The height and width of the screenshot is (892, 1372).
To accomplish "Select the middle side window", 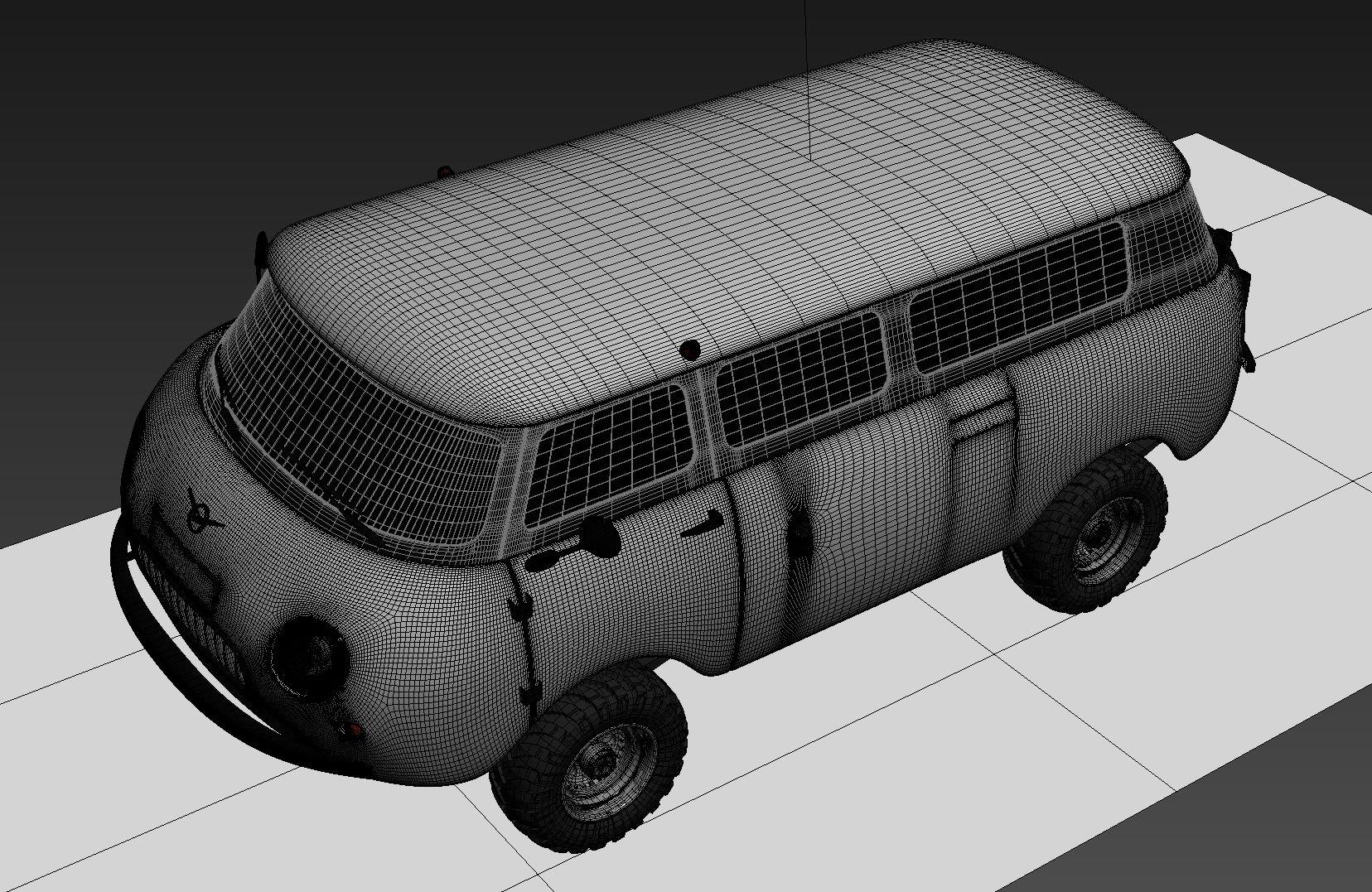I will click(800, 377).
